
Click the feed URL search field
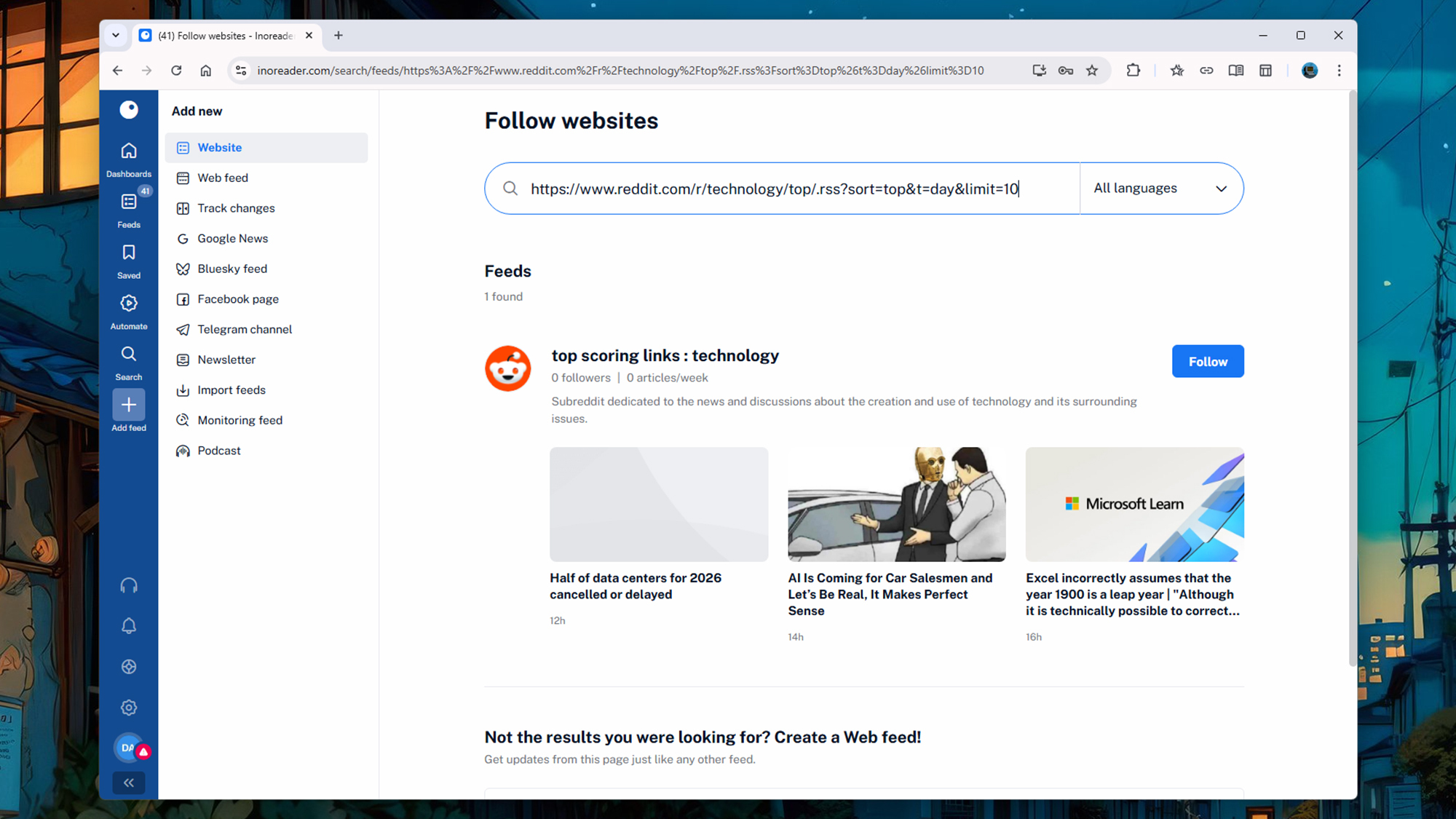point(774,189)
